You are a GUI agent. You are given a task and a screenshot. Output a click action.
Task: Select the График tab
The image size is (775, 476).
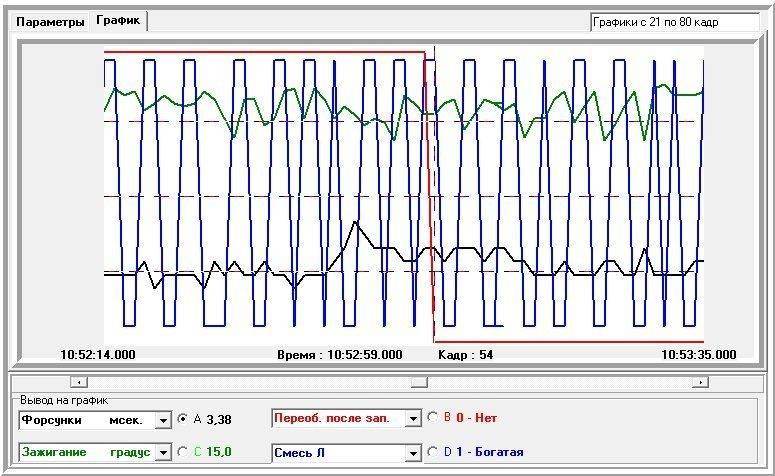coord(118,20)
